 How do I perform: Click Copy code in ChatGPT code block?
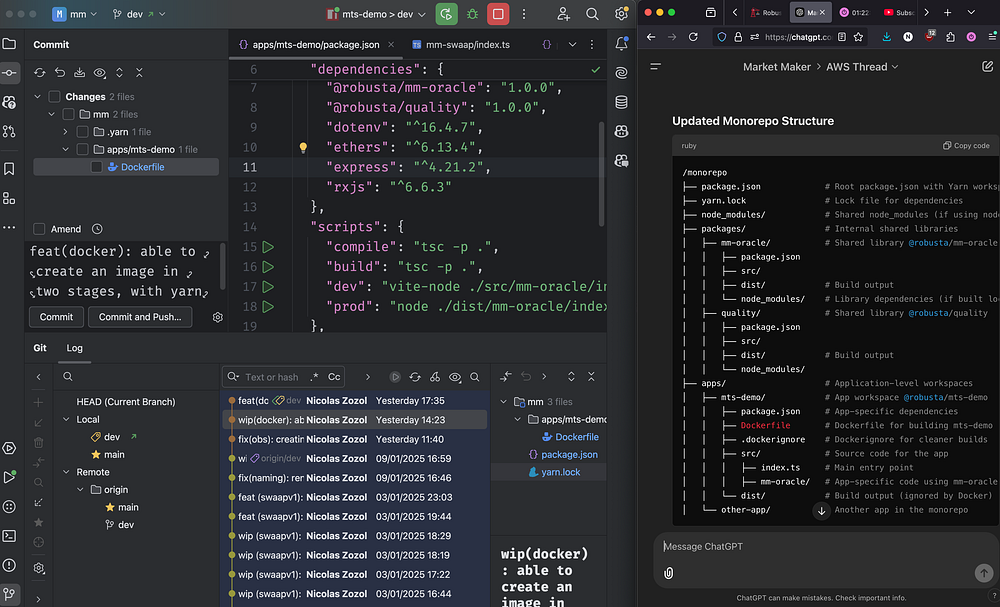(x=966, y=146)
